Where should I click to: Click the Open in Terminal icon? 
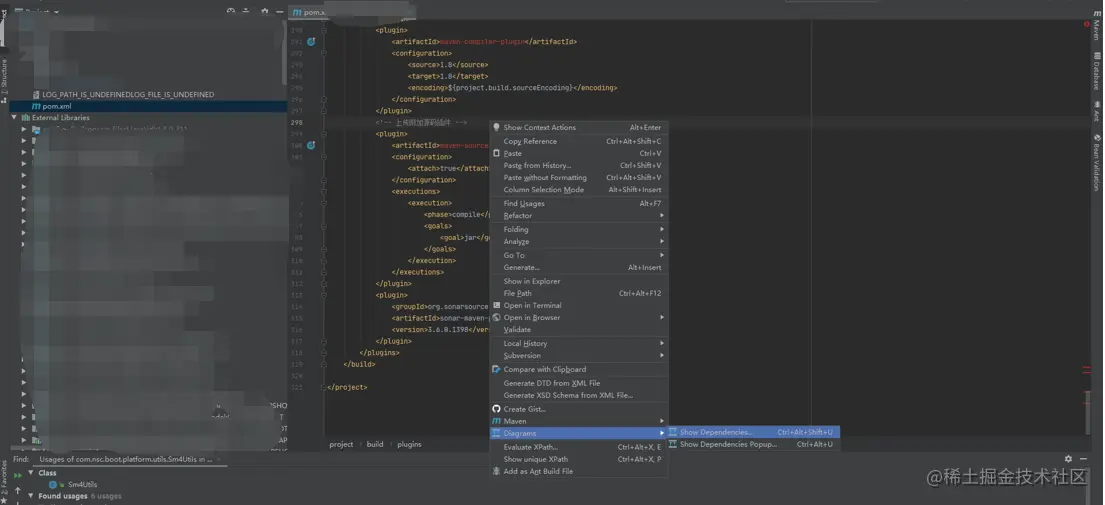click(496, 305)
